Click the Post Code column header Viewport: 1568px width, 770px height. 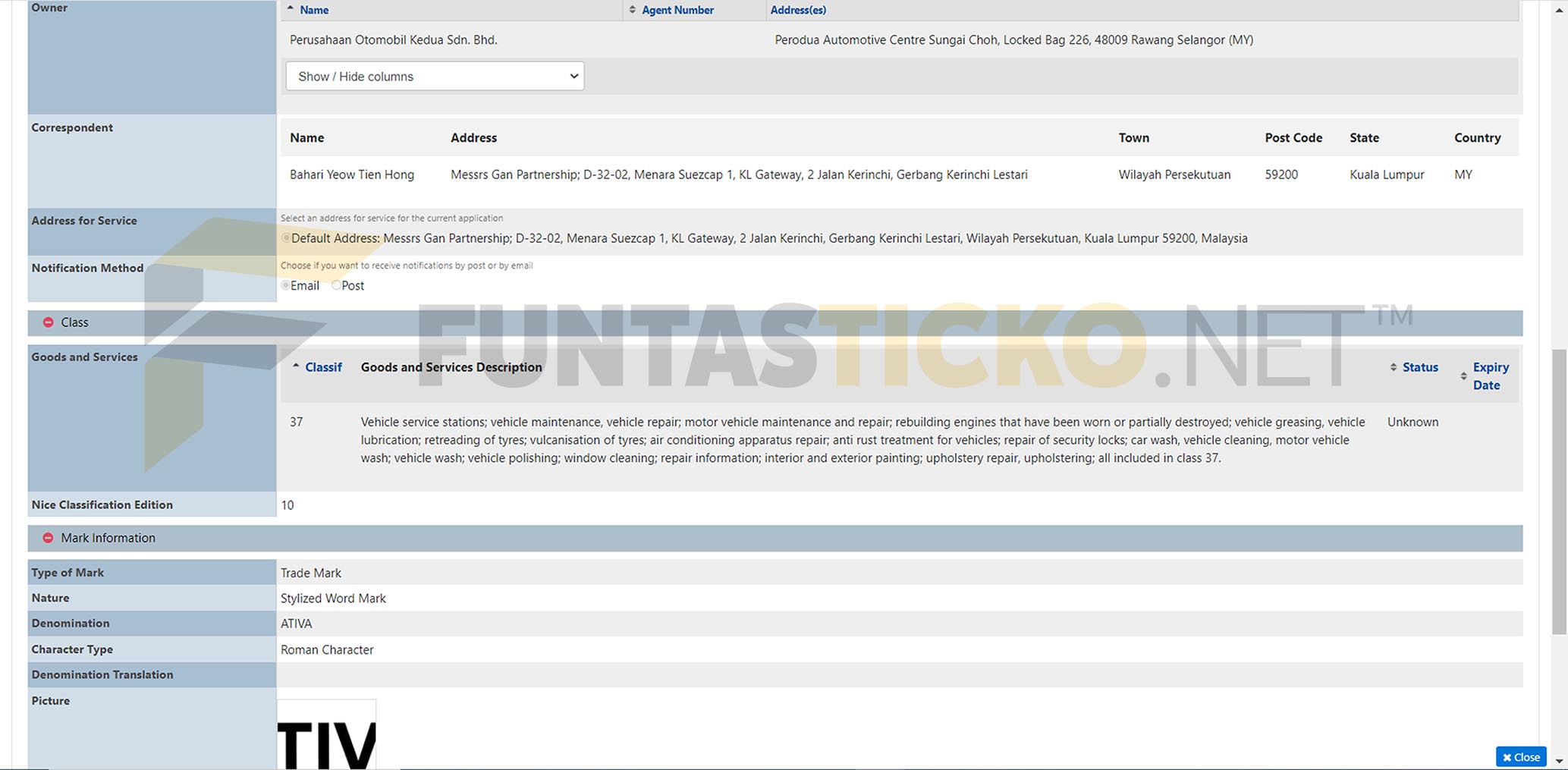pyautogui.click(x=1293, y=137)
